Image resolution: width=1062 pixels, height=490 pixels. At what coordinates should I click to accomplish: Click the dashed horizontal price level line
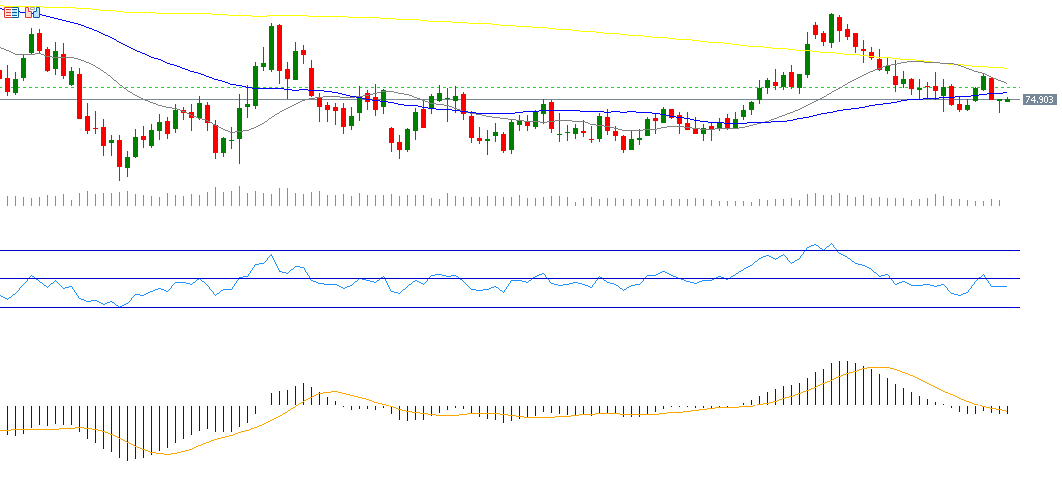click(x=600, y=88)
